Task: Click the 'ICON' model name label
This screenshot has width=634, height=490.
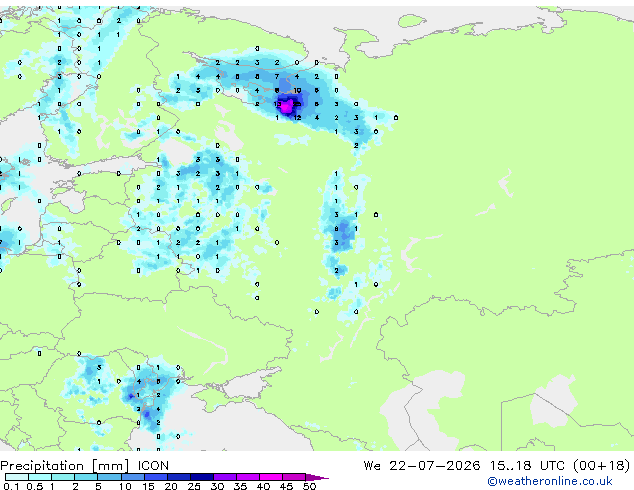Action: (x=153, y=466)
